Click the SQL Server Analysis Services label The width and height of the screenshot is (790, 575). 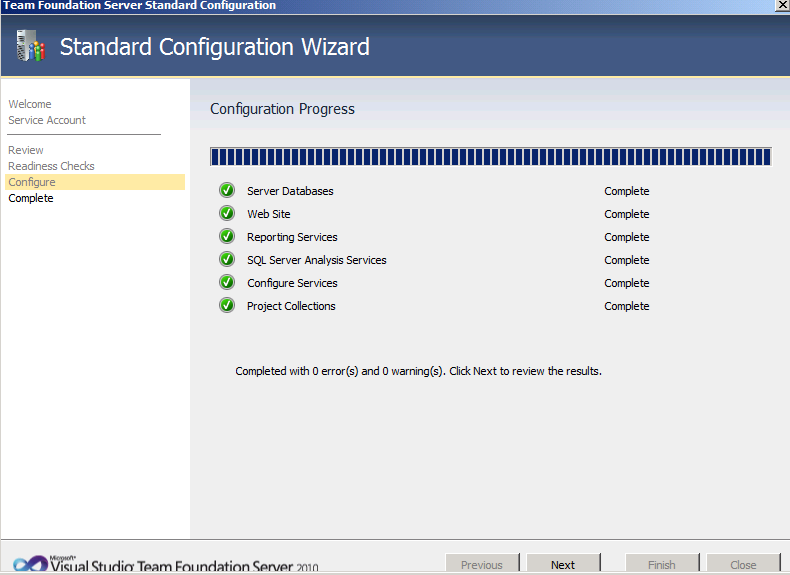pos(316,260)
